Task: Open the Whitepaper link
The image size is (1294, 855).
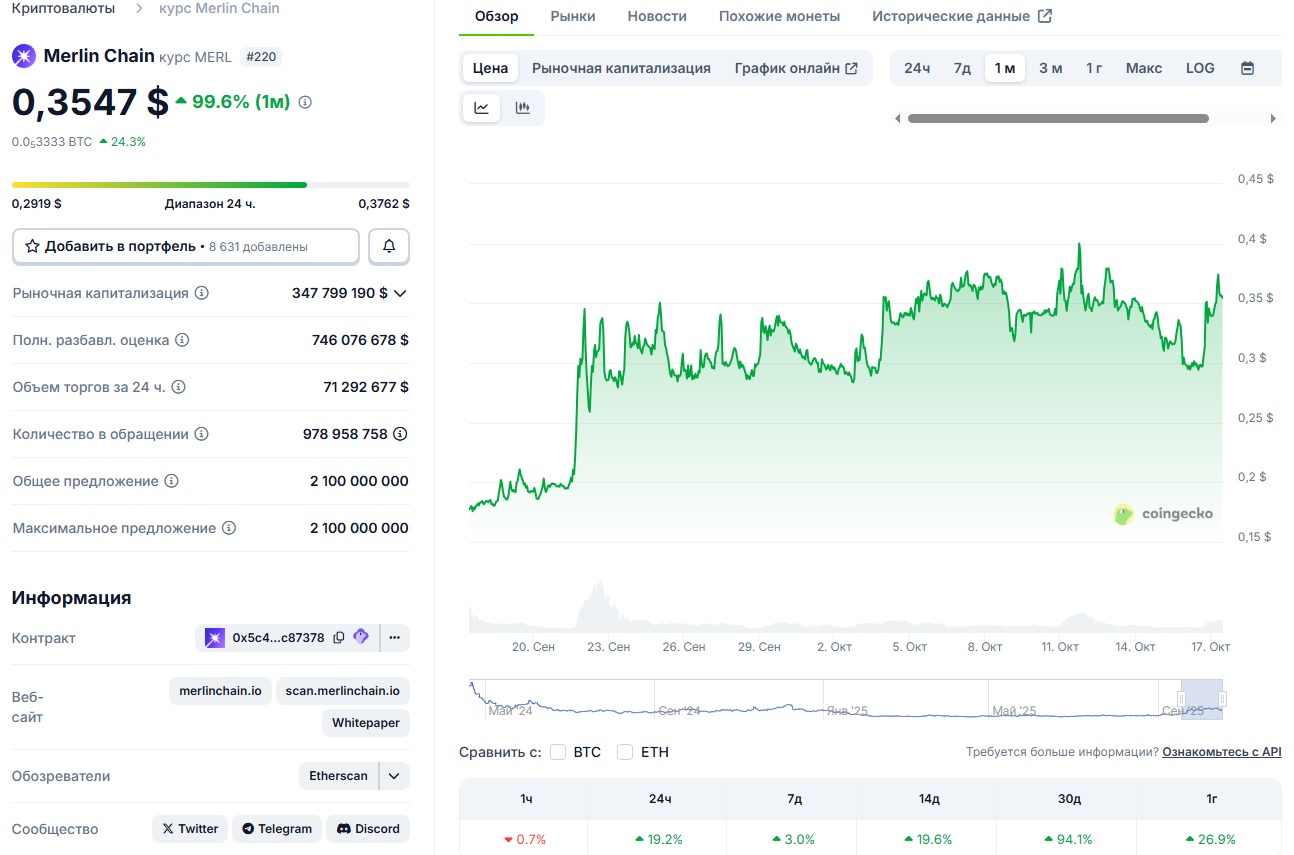Action: tap(366, 723)
